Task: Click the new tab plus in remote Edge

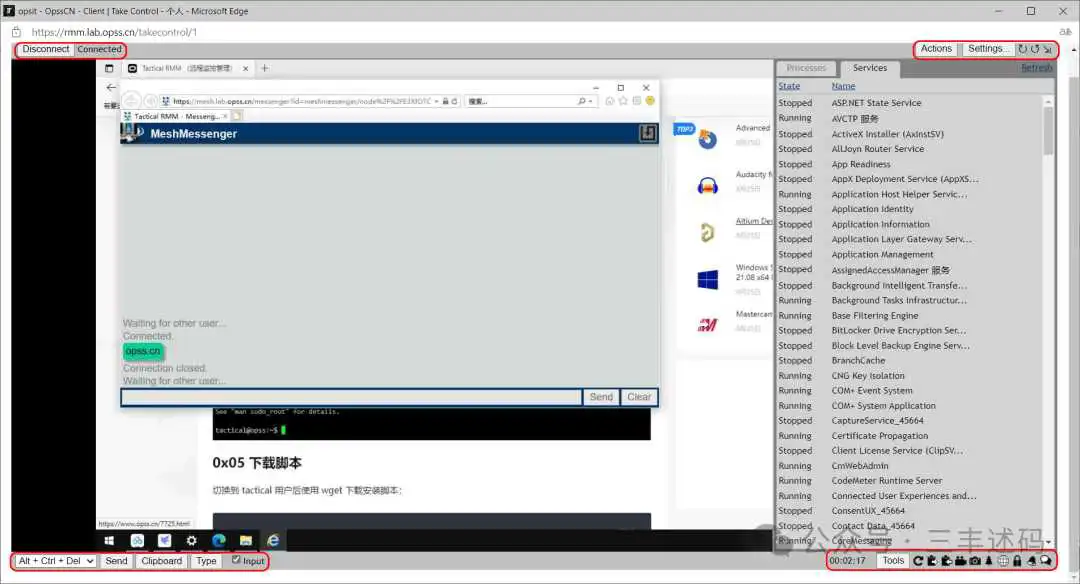Action: click(264, 68)
